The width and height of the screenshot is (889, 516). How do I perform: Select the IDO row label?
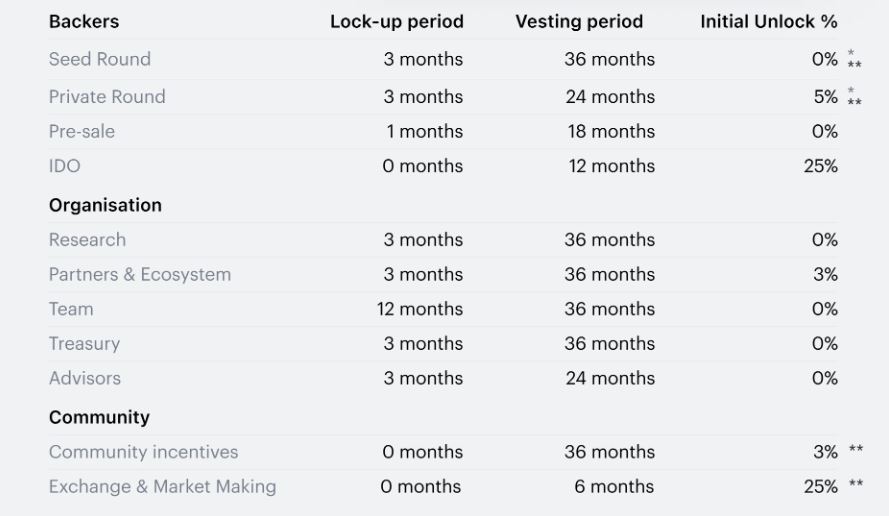[65, 166]
